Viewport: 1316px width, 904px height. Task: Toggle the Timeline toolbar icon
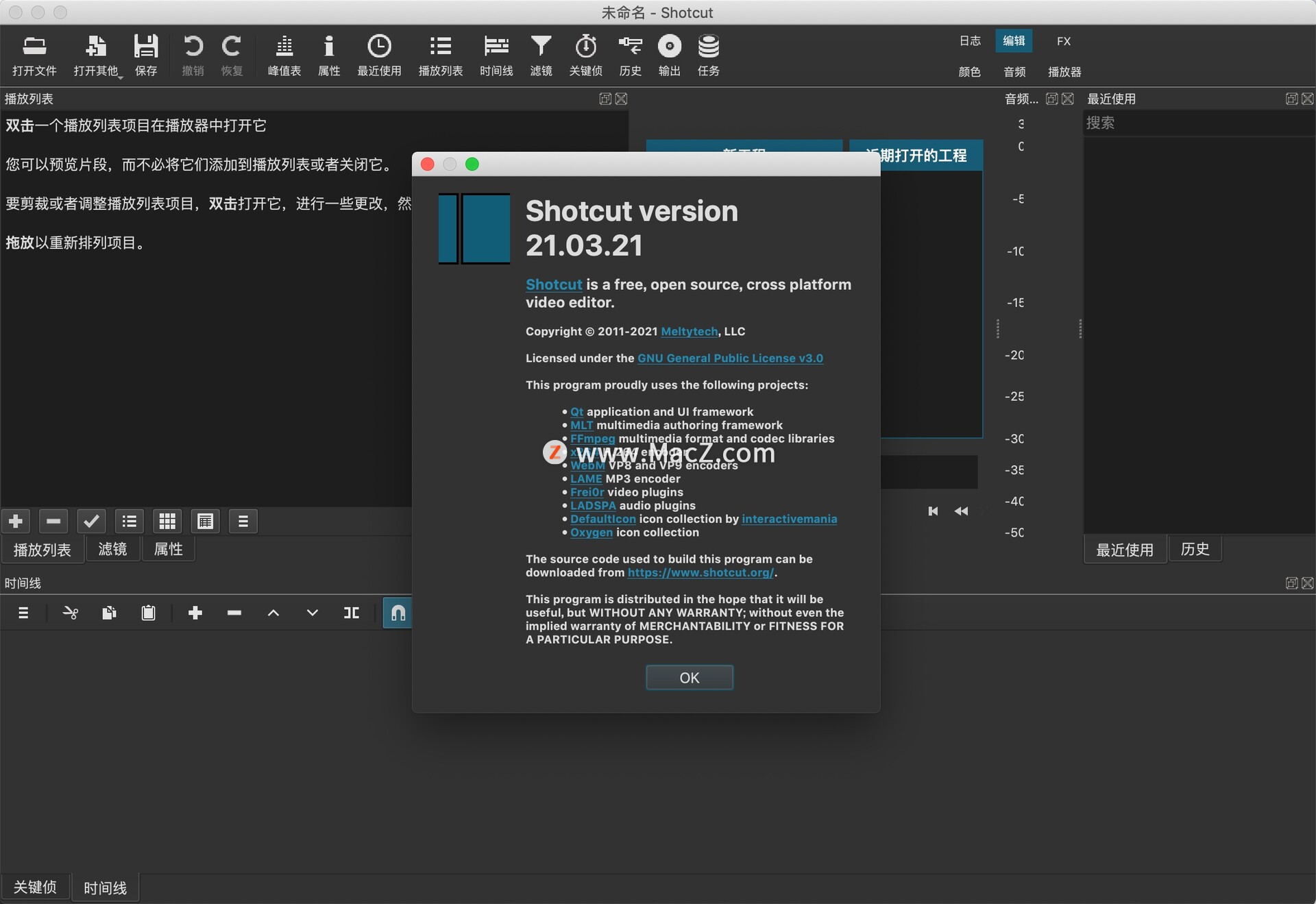tap(496, 55)
